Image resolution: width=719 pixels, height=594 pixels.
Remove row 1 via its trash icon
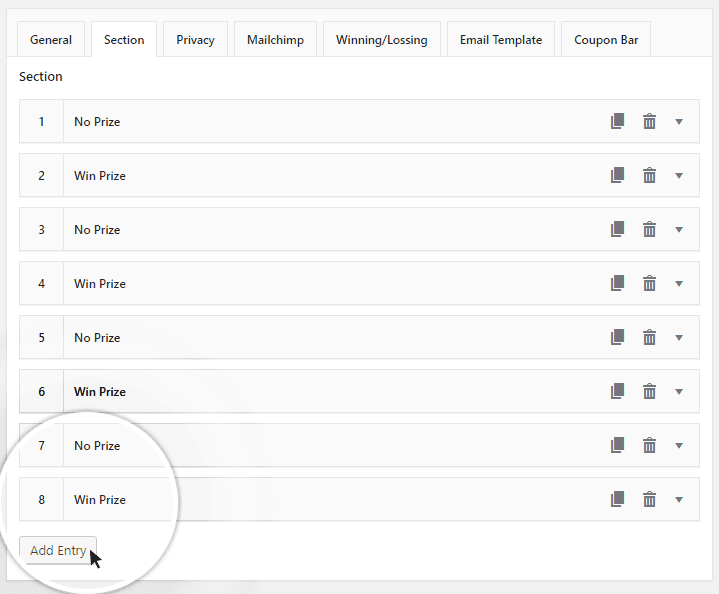click(649, 121)
